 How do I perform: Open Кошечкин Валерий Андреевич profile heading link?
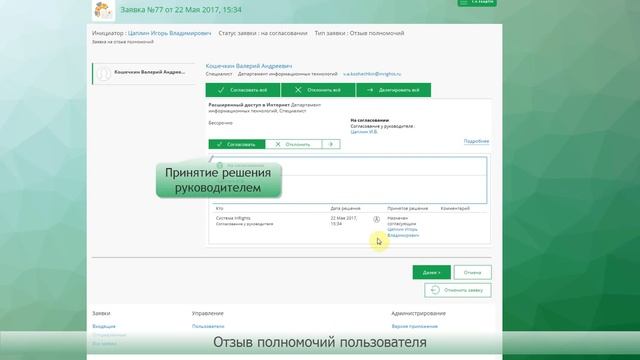coord(249,66)
